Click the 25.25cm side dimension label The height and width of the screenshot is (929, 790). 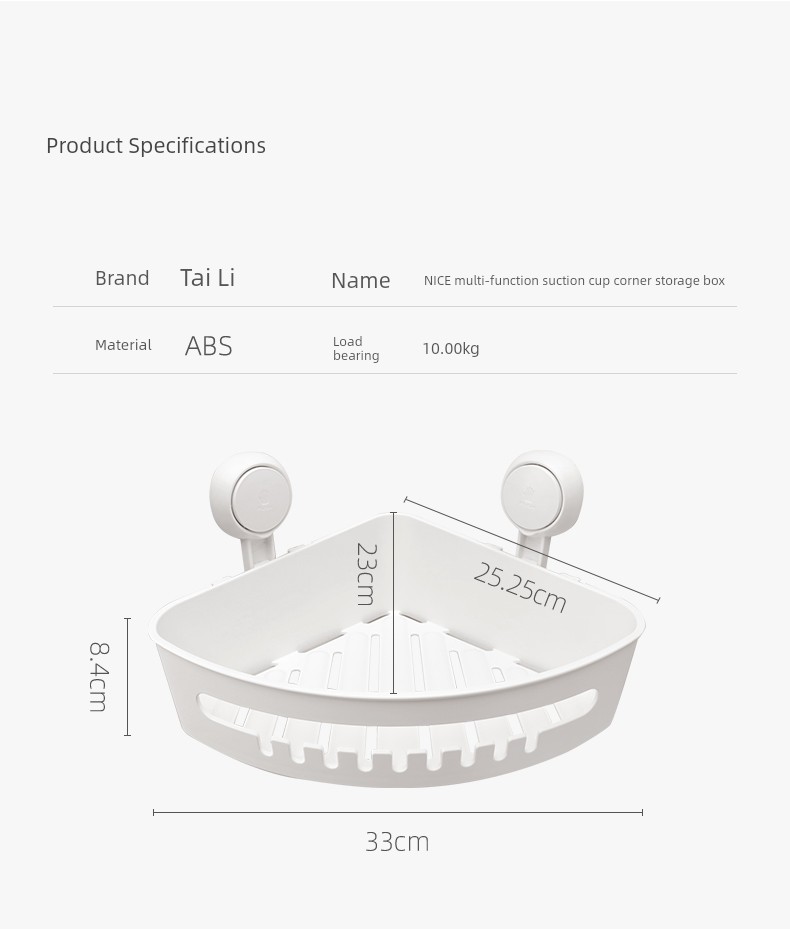520,588
